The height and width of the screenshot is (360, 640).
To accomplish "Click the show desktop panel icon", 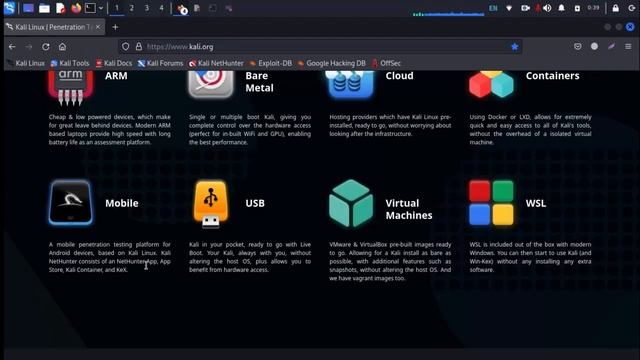I will (x=28, y=8).
